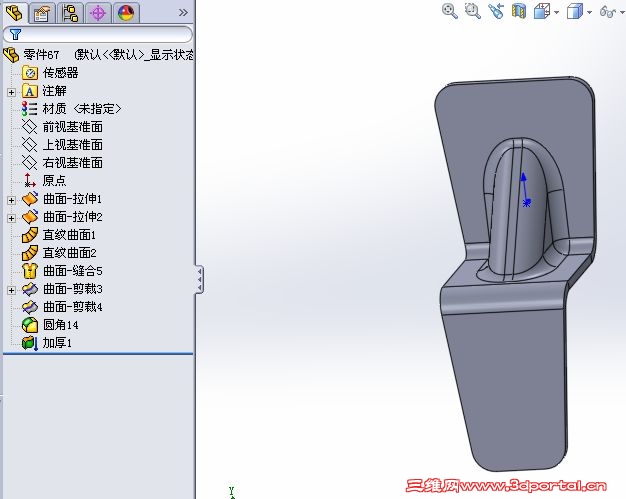Click the 曲面-剪裁3 trim icon
626x499 pixels.
pyautogui.click(x=30, y=289)
